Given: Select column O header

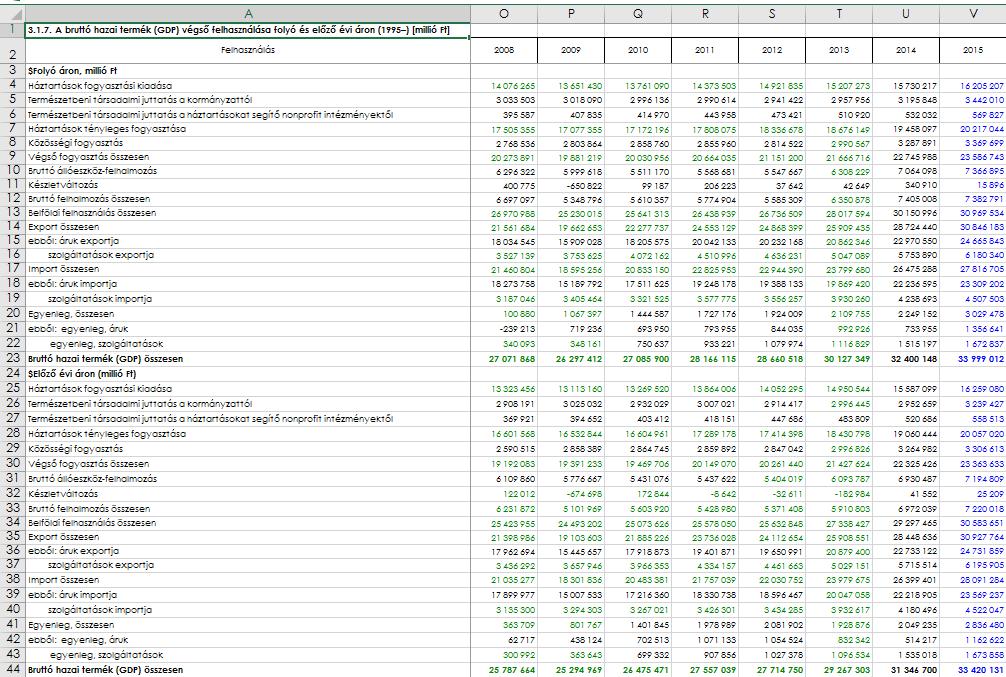Looking at the screenshot, I should 504,13.
